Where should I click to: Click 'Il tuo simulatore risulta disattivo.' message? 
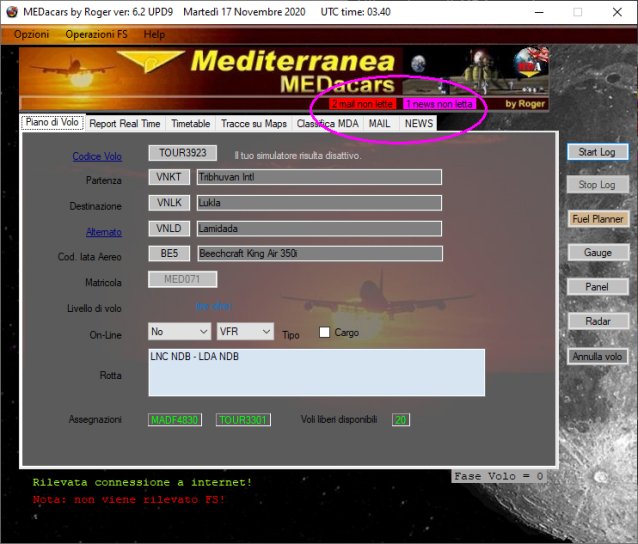click(x=297, y=155)
